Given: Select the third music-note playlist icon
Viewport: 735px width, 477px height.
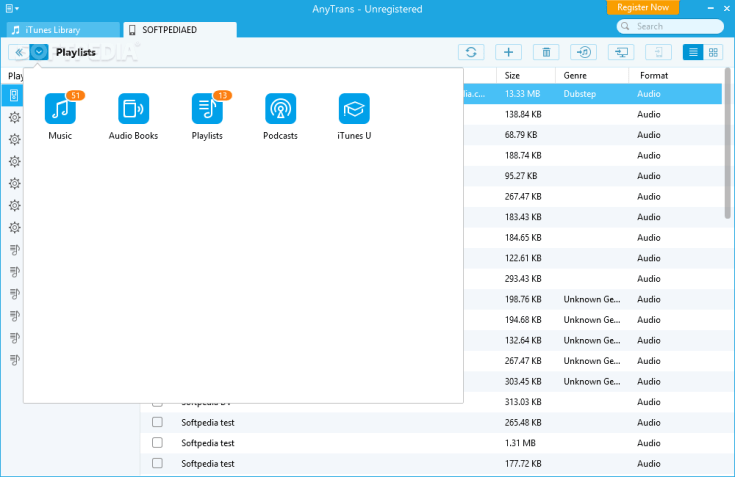Looking at the screenshot, I should (15, 294).
